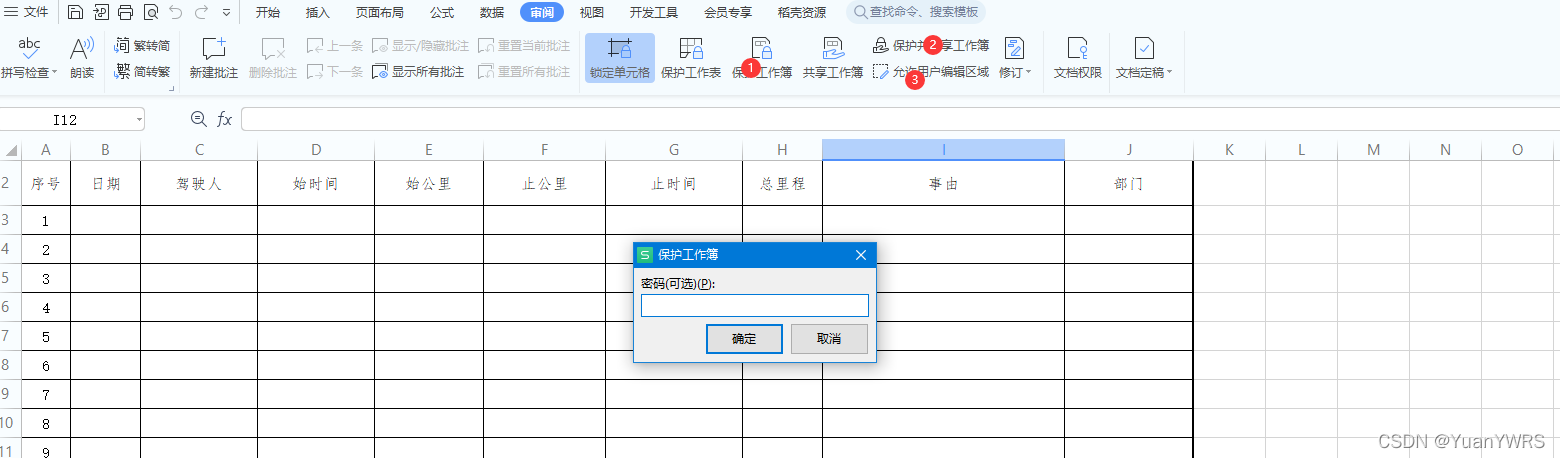Toggle Show All Comments (显示所有批注)
The image size is (1560, 458).
point(418,72)
